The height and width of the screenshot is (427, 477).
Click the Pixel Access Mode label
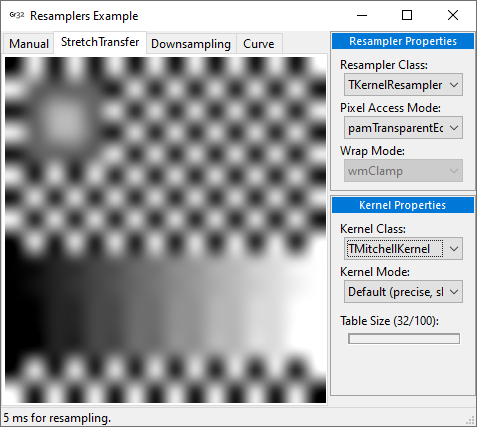coord(390,108)
